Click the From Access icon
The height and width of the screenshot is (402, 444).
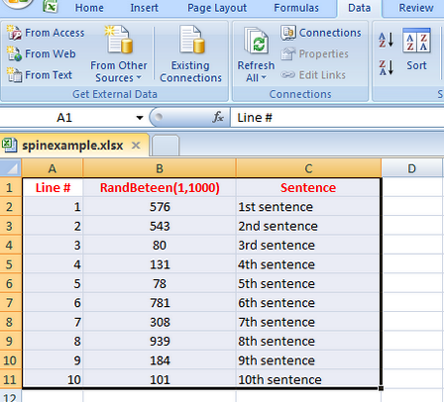tap(14, 33)
